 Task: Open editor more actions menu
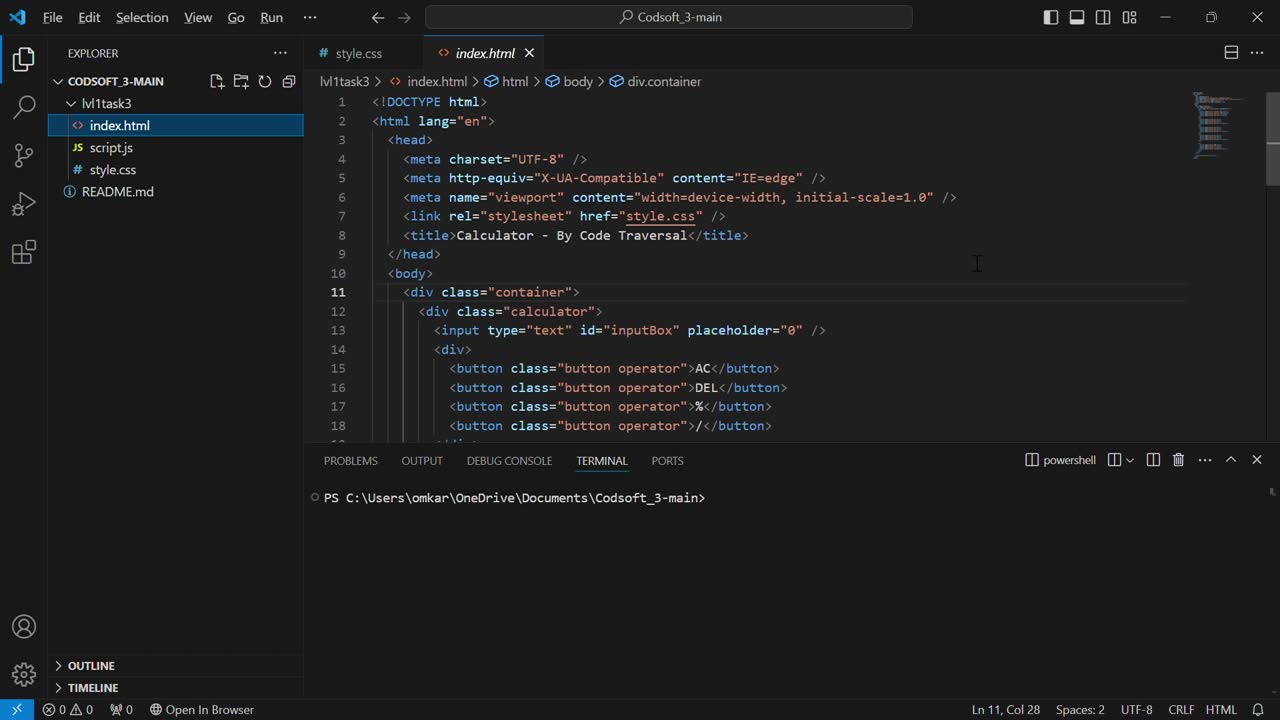coord(1258,53)
